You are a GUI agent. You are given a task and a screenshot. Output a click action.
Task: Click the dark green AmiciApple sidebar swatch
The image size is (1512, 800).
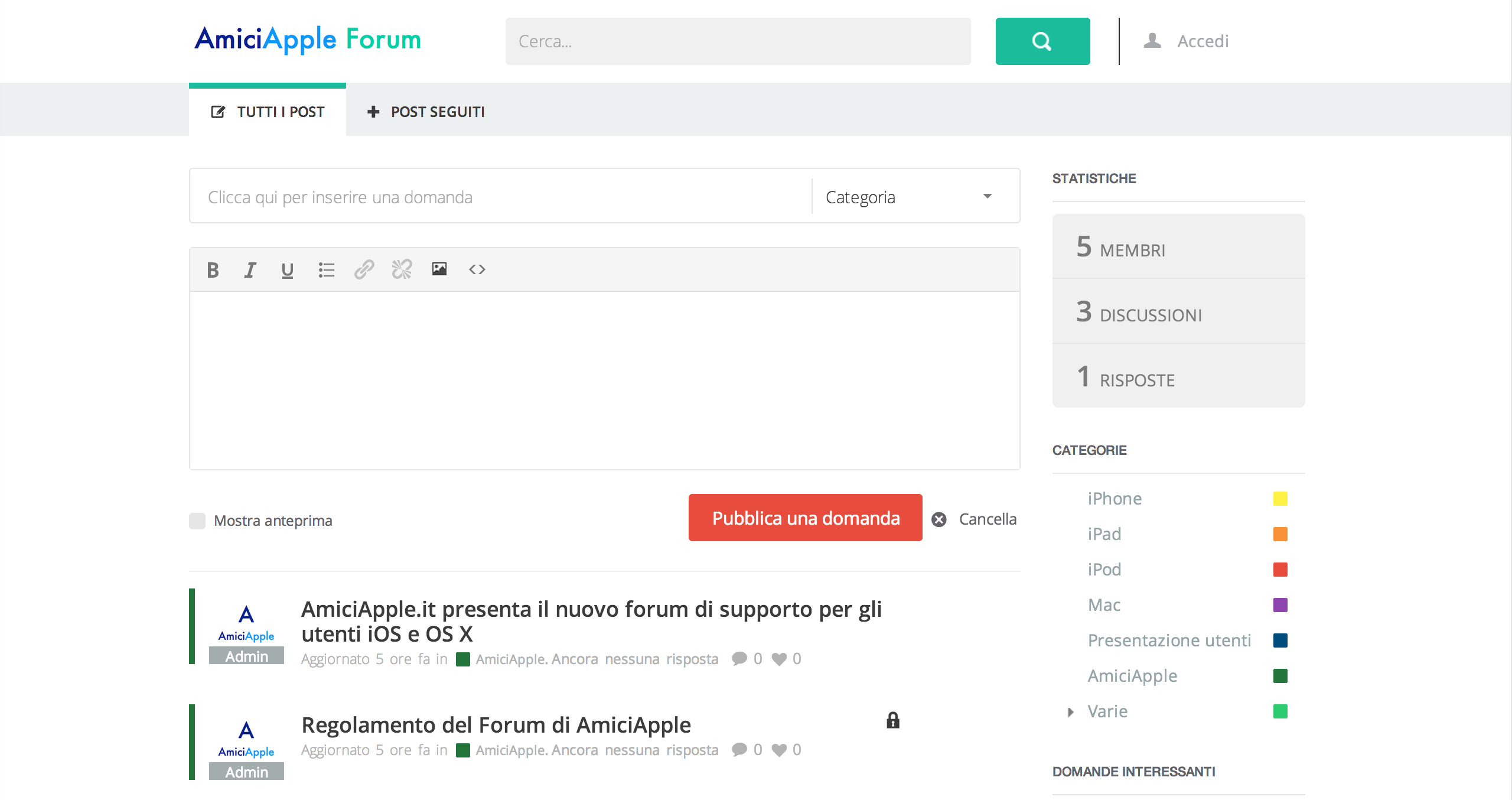tap(1280, 676)
